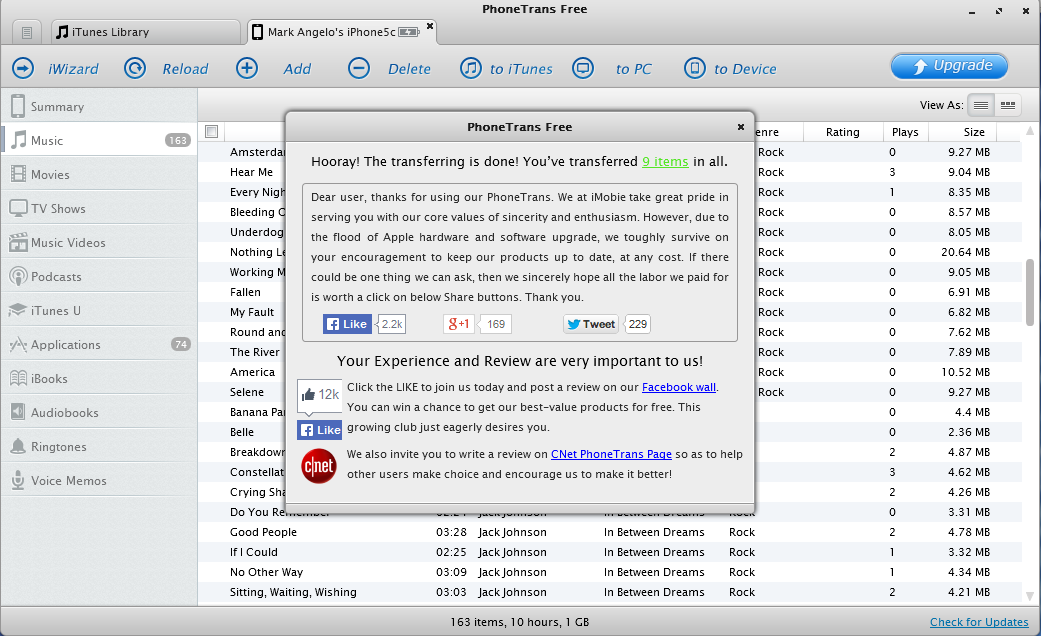The width and height of the screenshot is (1041, 636).
Task: Open the CNet PhoneTrans Page link
Action: click(611, 454)
